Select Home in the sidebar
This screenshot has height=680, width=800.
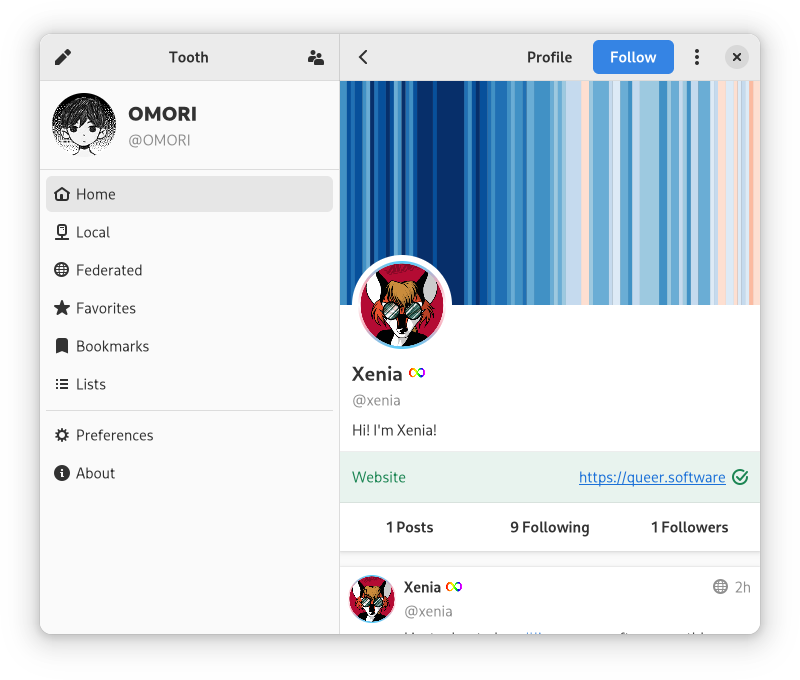[x=189, y=194]
